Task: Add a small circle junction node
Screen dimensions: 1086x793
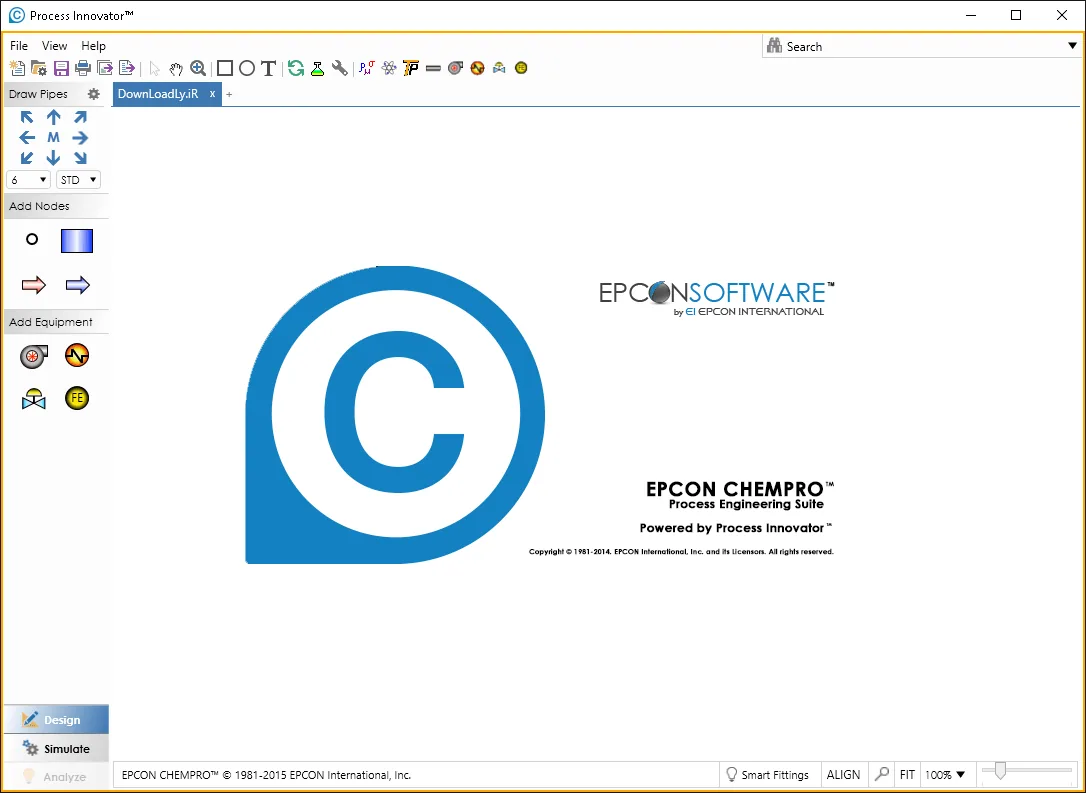Action: (32, 240)
